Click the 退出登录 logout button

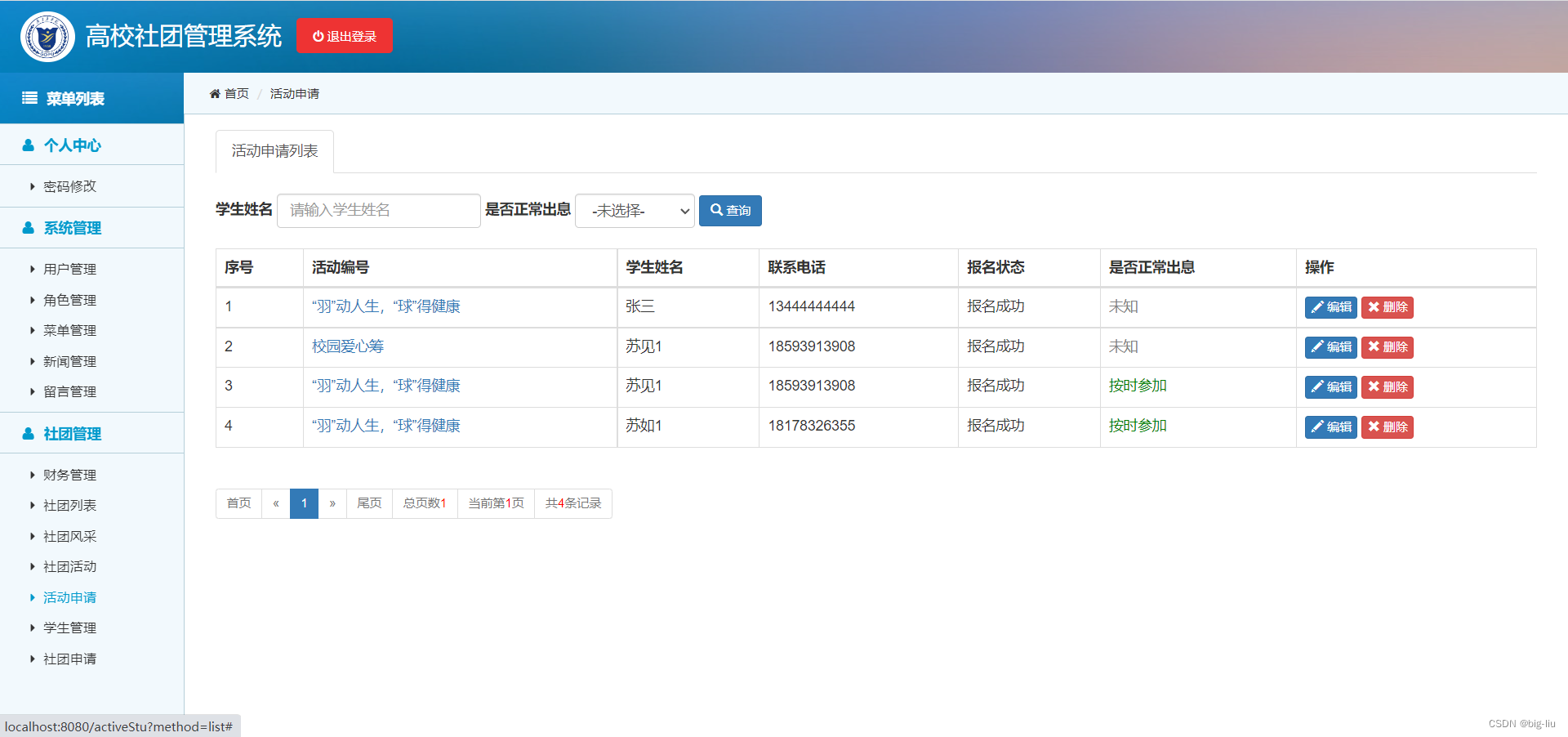345,36
